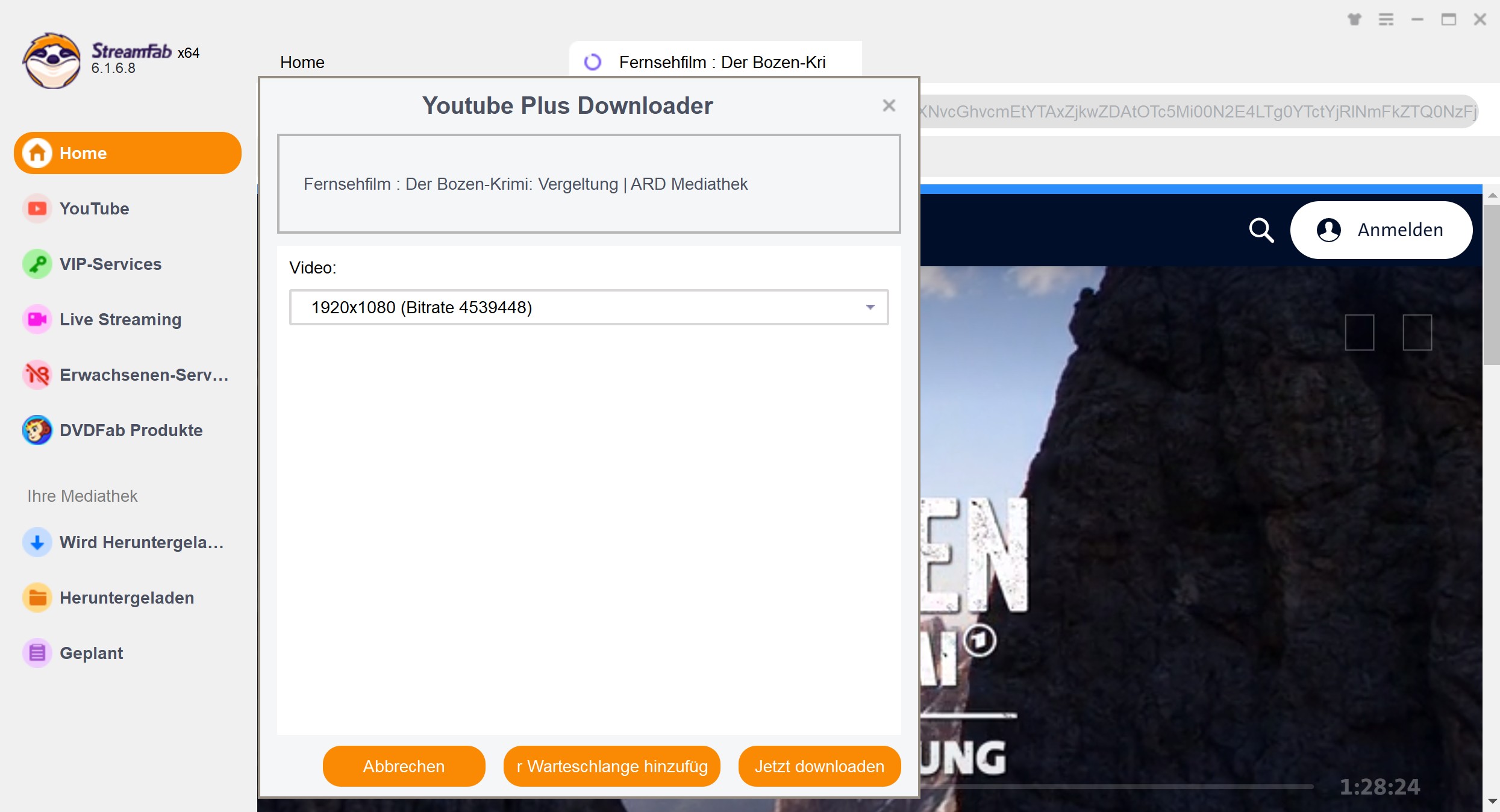1500x812 pixels.
Task: Click the video title input text area
Action: click(590, 183)
